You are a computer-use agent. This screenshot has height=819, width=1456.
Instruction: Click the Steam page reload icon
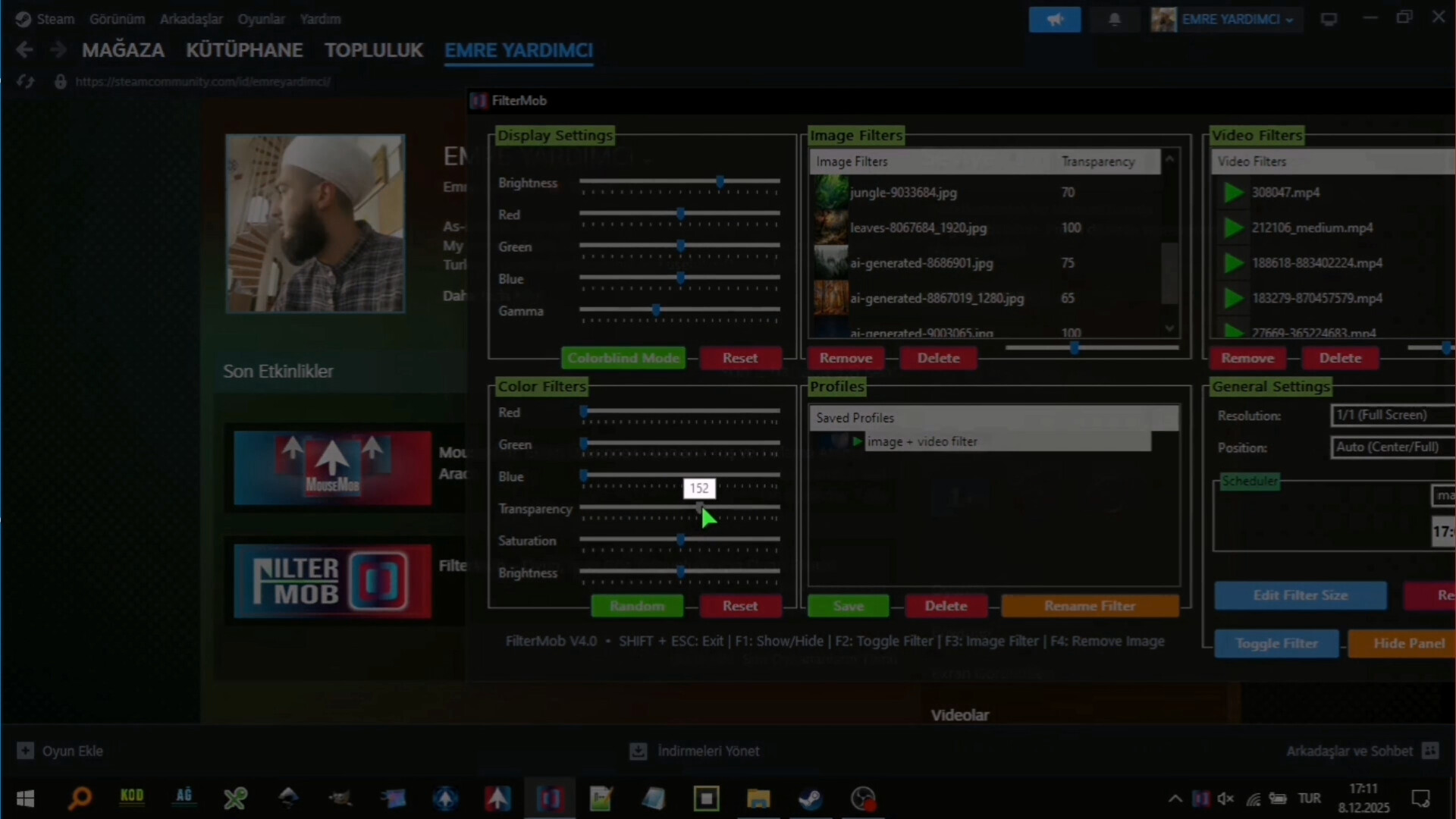point(26,81)
